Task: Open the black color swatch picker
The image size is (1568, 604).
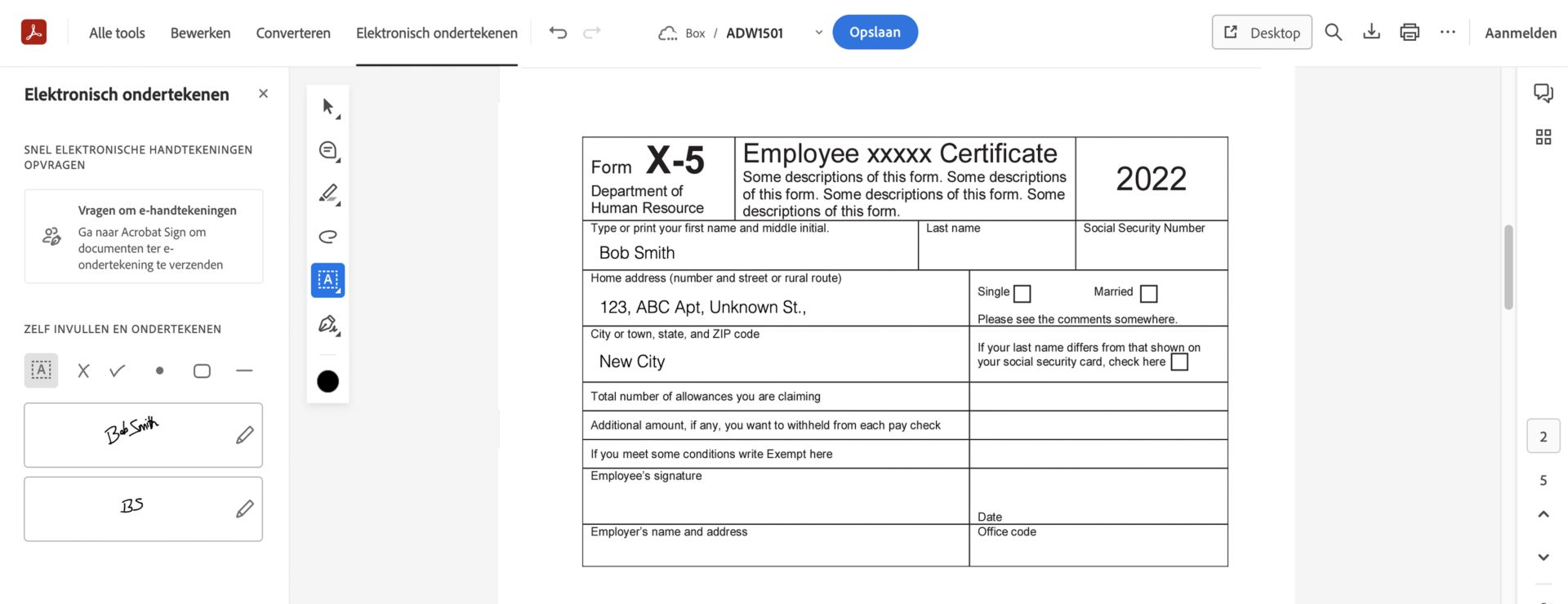Action: (x=328, y=381)
